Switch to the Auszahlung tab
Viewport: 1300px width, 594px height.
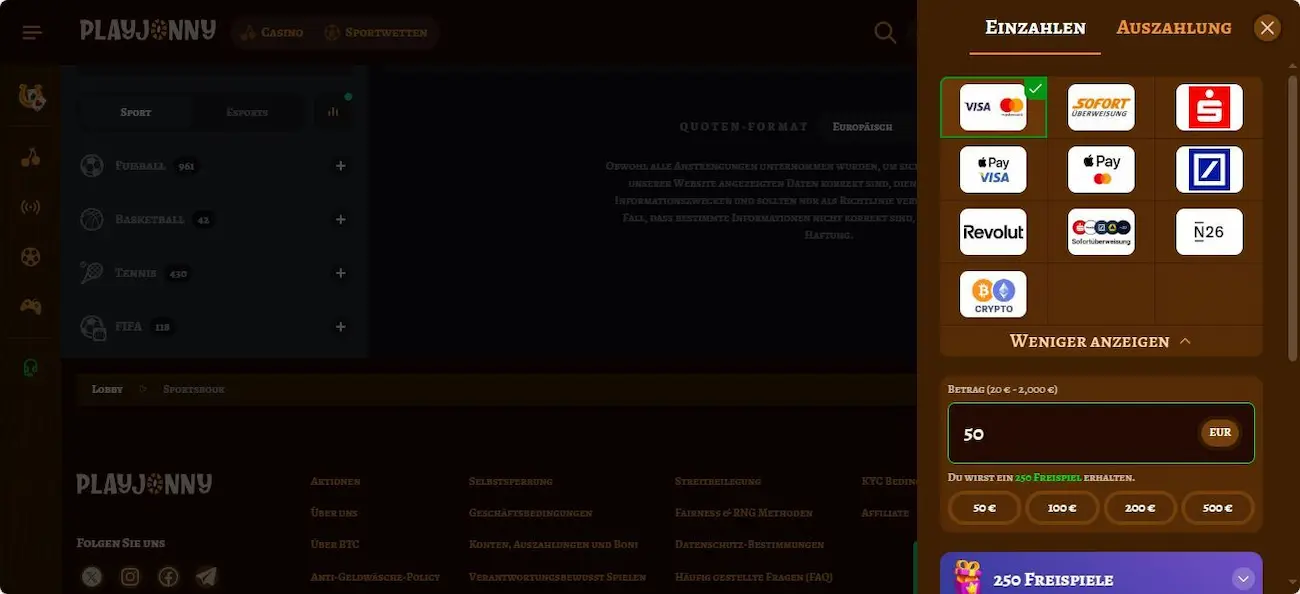coord(1174,28)
